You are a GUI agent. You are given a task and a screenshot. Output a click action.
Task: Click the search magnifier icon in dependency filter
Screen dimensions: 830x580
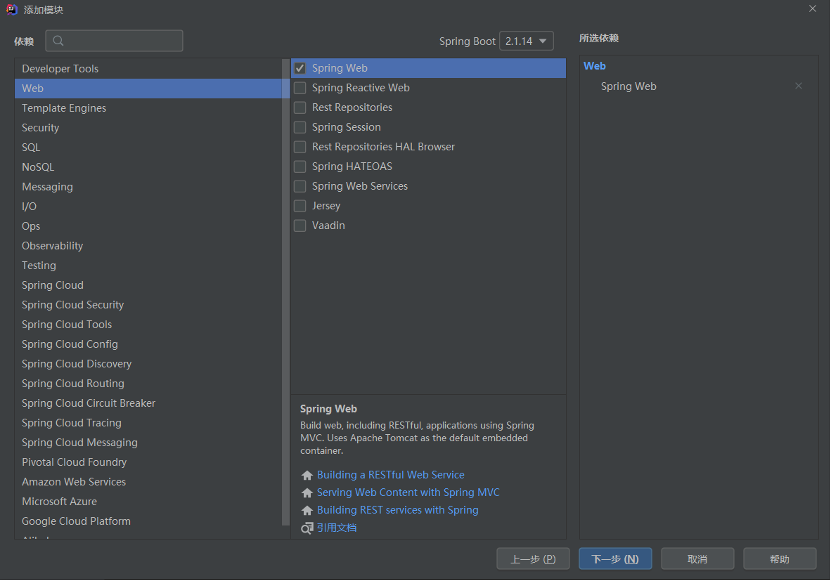58,41
